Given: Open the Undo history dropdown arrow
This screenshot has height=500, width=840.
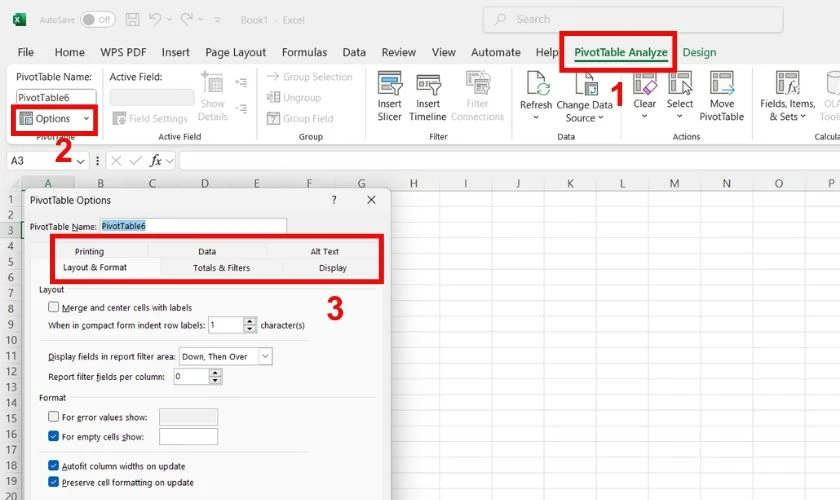Looking at the screenshot, I should pyautogui.click(x=169, y=19).
